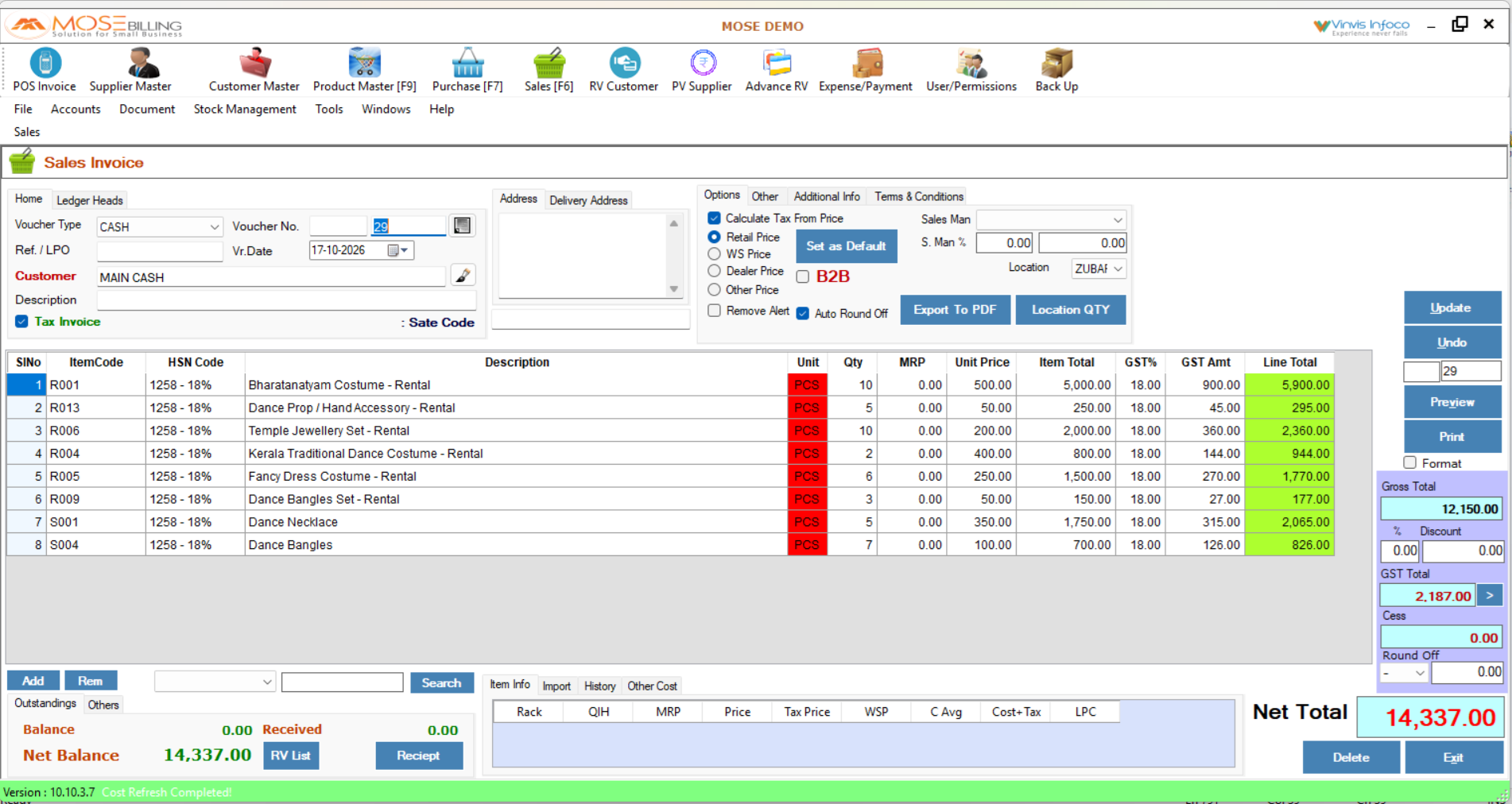Select Other Price option
This screenshot has width=1512, height=804.
click(x=714, y=289)
